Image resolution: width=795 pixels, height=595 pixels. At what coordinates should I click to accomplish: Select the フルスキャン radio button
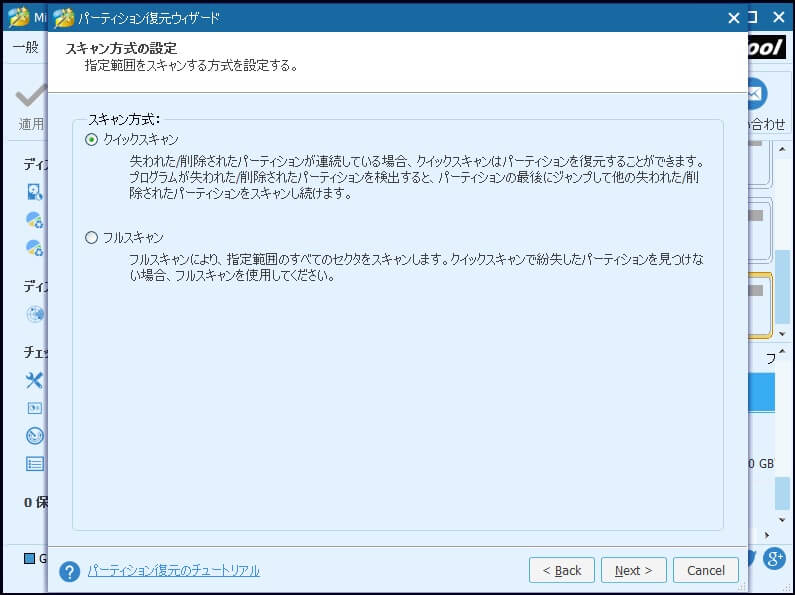(92, 238)
